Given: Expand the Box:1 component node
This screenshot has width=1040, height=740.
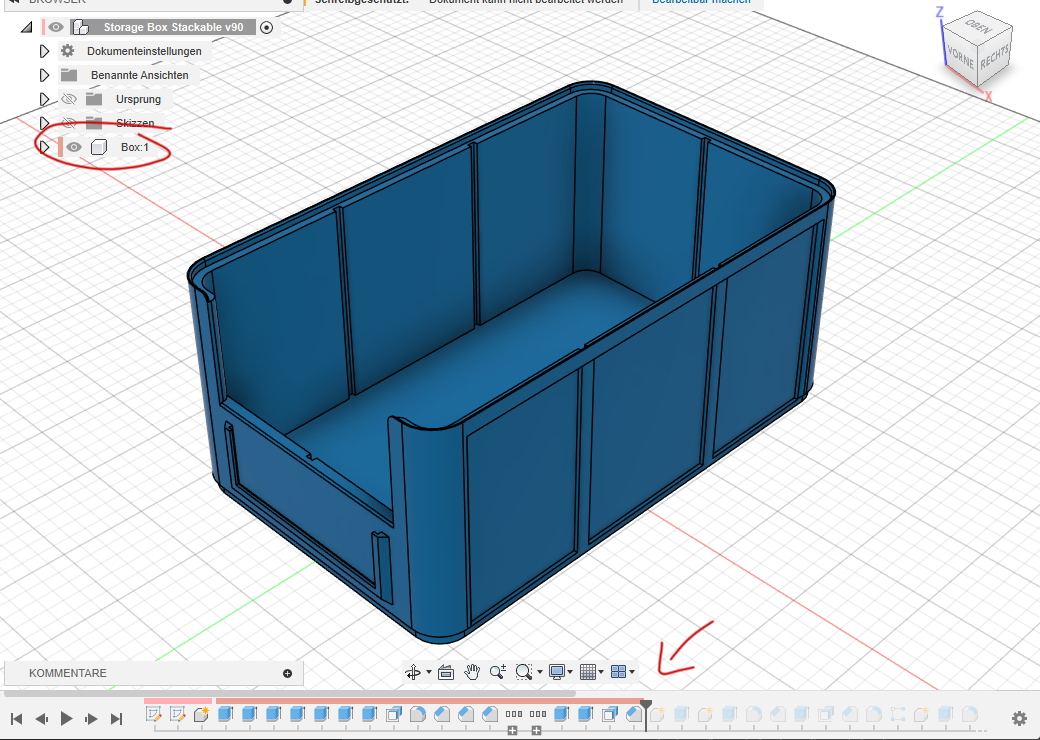Looking at the screenshot, I should pos(44,147).
